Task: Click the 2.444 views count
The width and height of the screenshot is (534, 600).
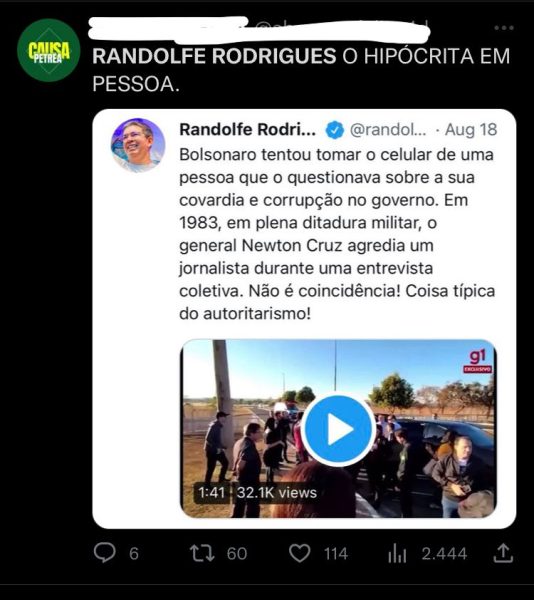Action: click(x=444, y=554)
